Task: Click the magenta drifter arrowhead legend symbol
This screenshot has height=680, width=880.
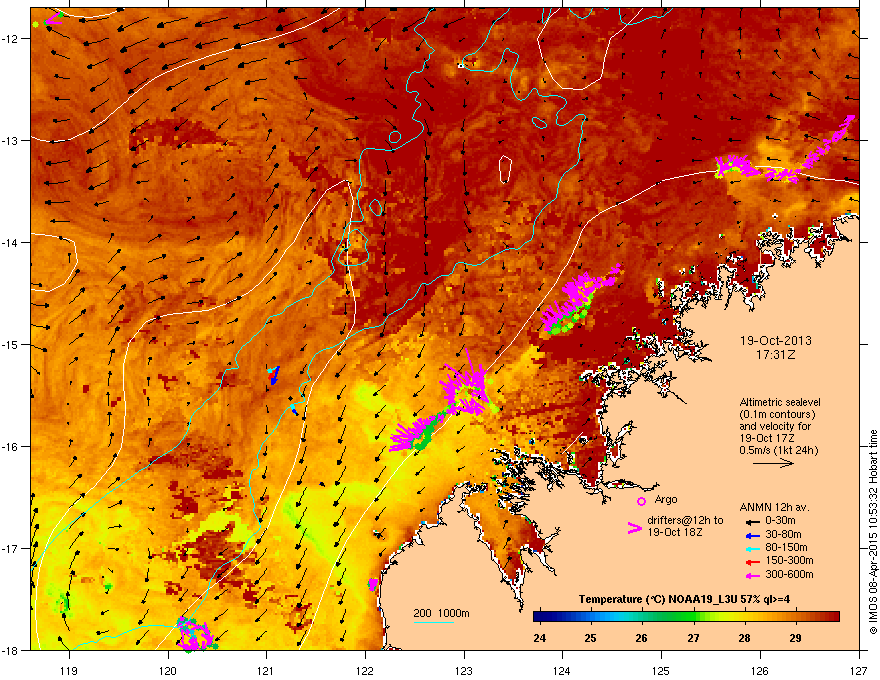Action: pyautogui.click(x=634, y=527)
